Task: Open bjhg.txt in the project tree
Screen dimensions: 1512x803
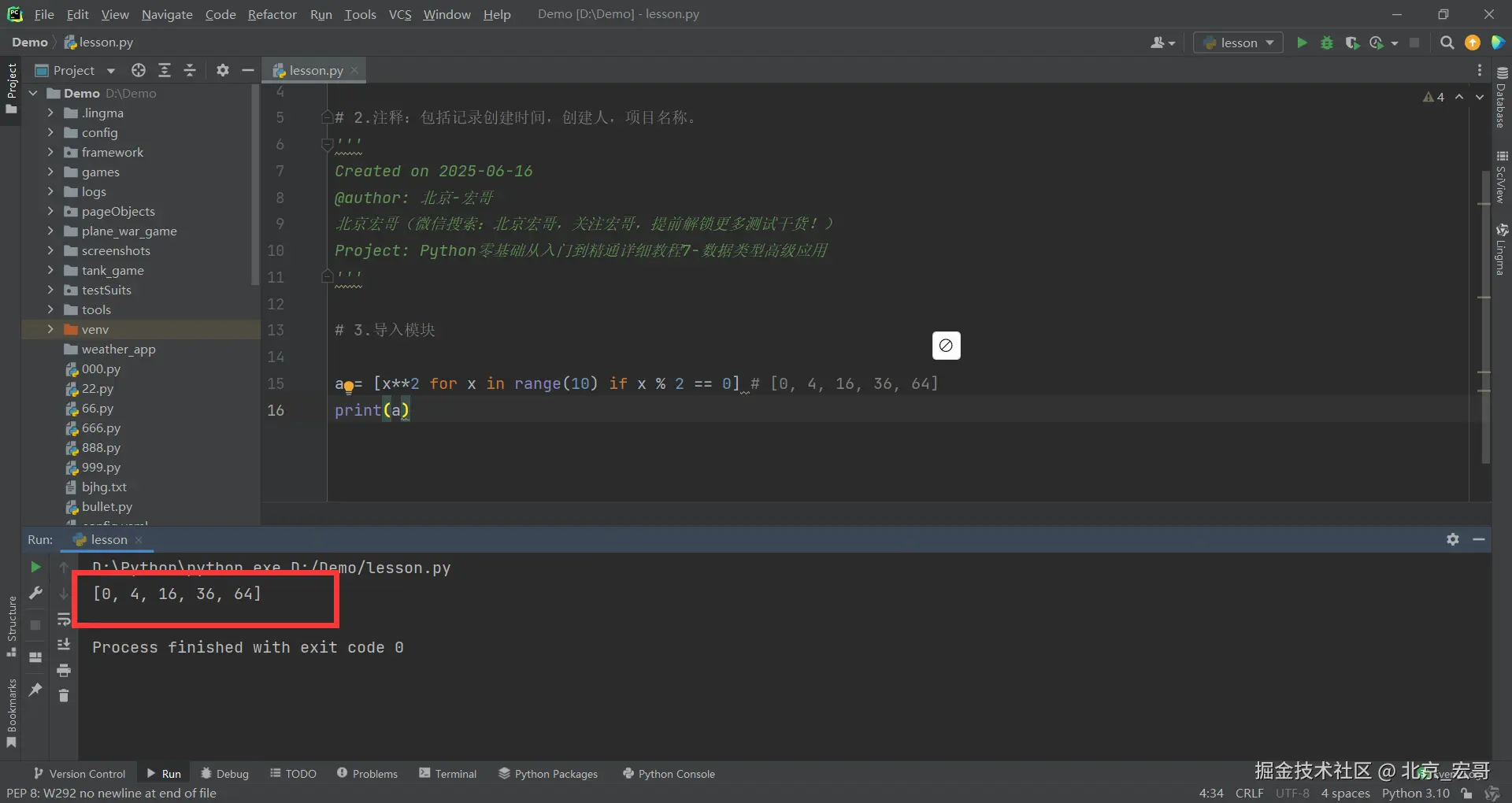Action: 103,487
